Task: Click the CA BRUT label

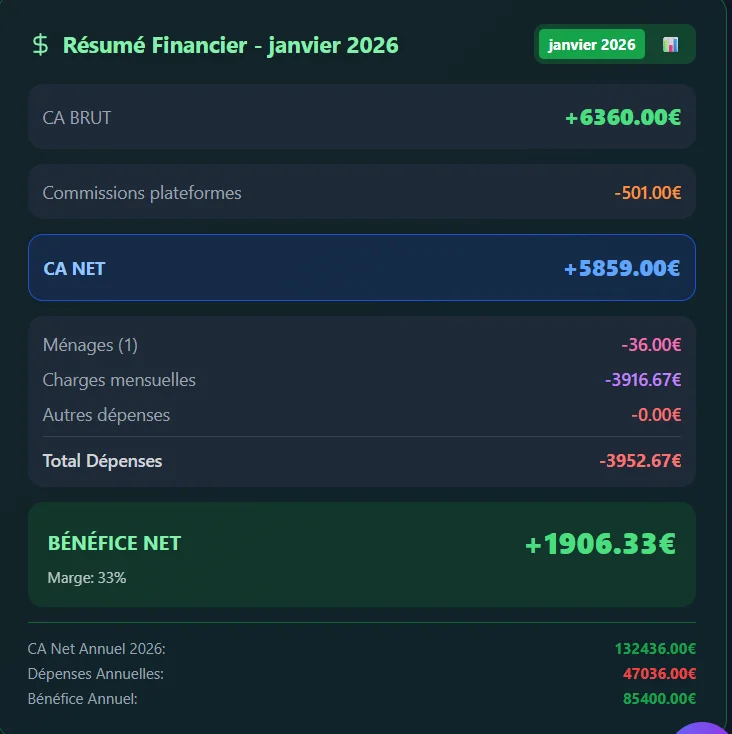Action: (77, 118)
